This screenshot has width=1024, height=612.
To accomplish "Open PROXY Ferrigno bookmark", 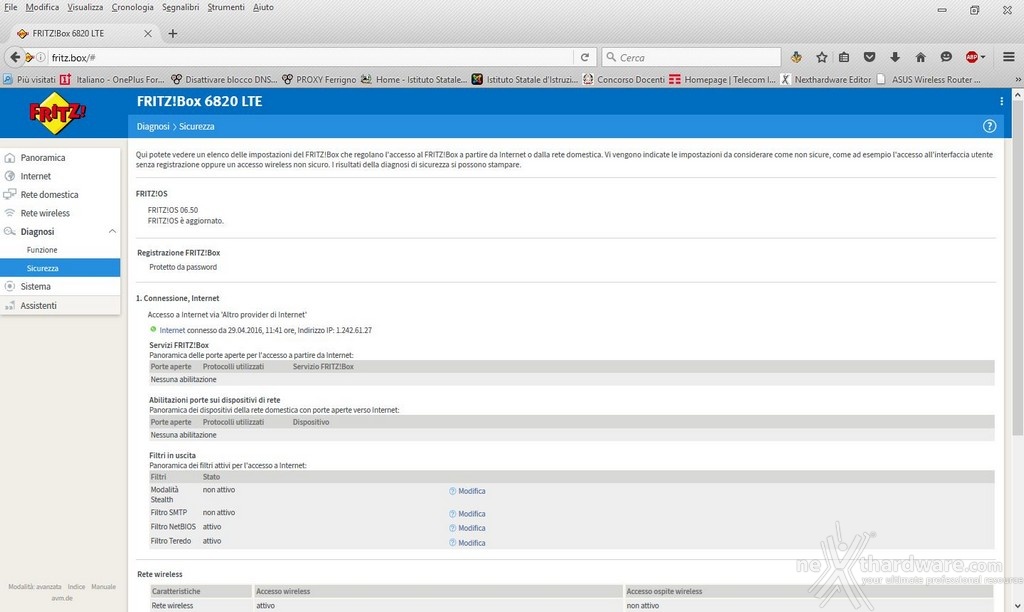I will coord(319,80).
